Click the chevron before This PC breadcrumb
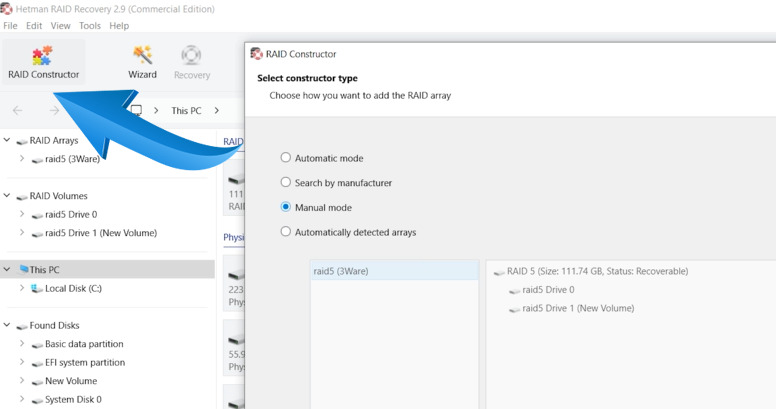776x409 pixels. [x=156, y=110]
